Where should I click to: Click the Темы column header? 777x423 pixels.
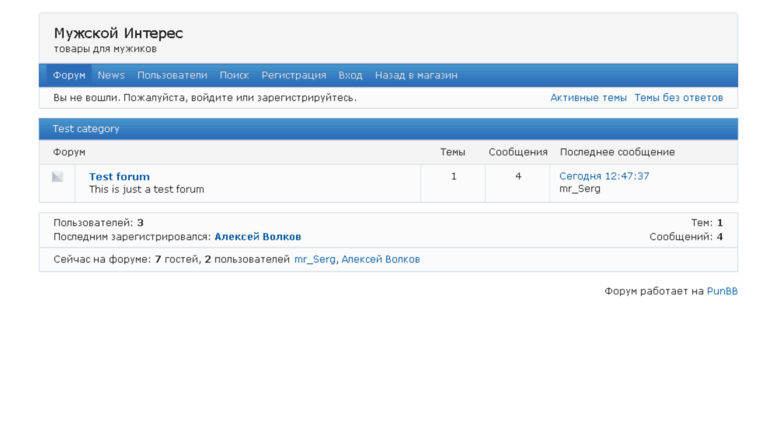click(x=453, y=152)
